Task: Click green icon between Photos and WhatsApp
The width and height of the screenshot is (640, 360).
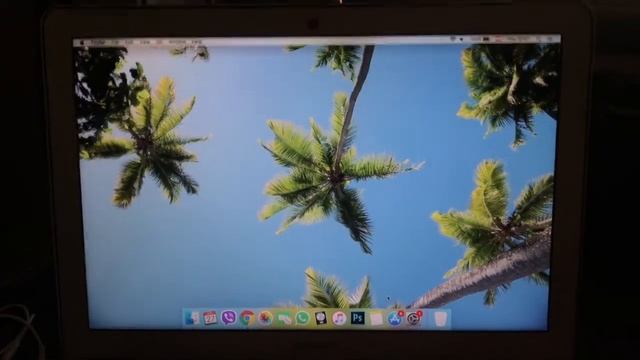Action: coord(284,318)
